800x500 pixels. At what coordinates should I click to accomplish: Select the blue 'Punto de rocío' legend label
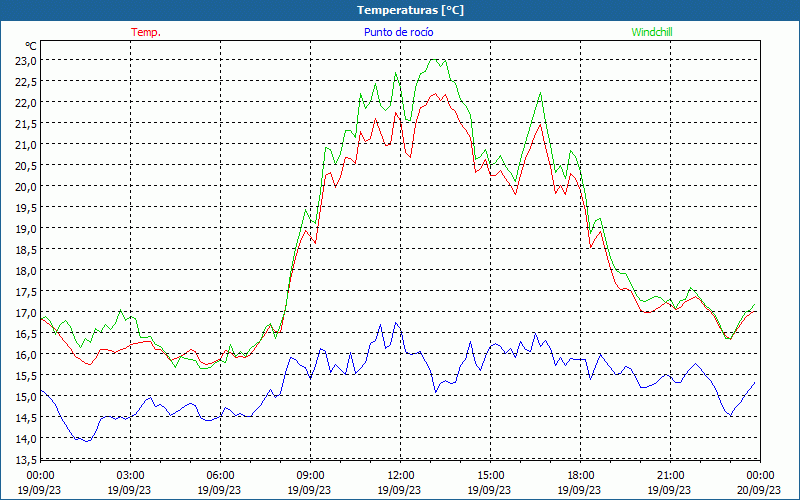[398, 32]
